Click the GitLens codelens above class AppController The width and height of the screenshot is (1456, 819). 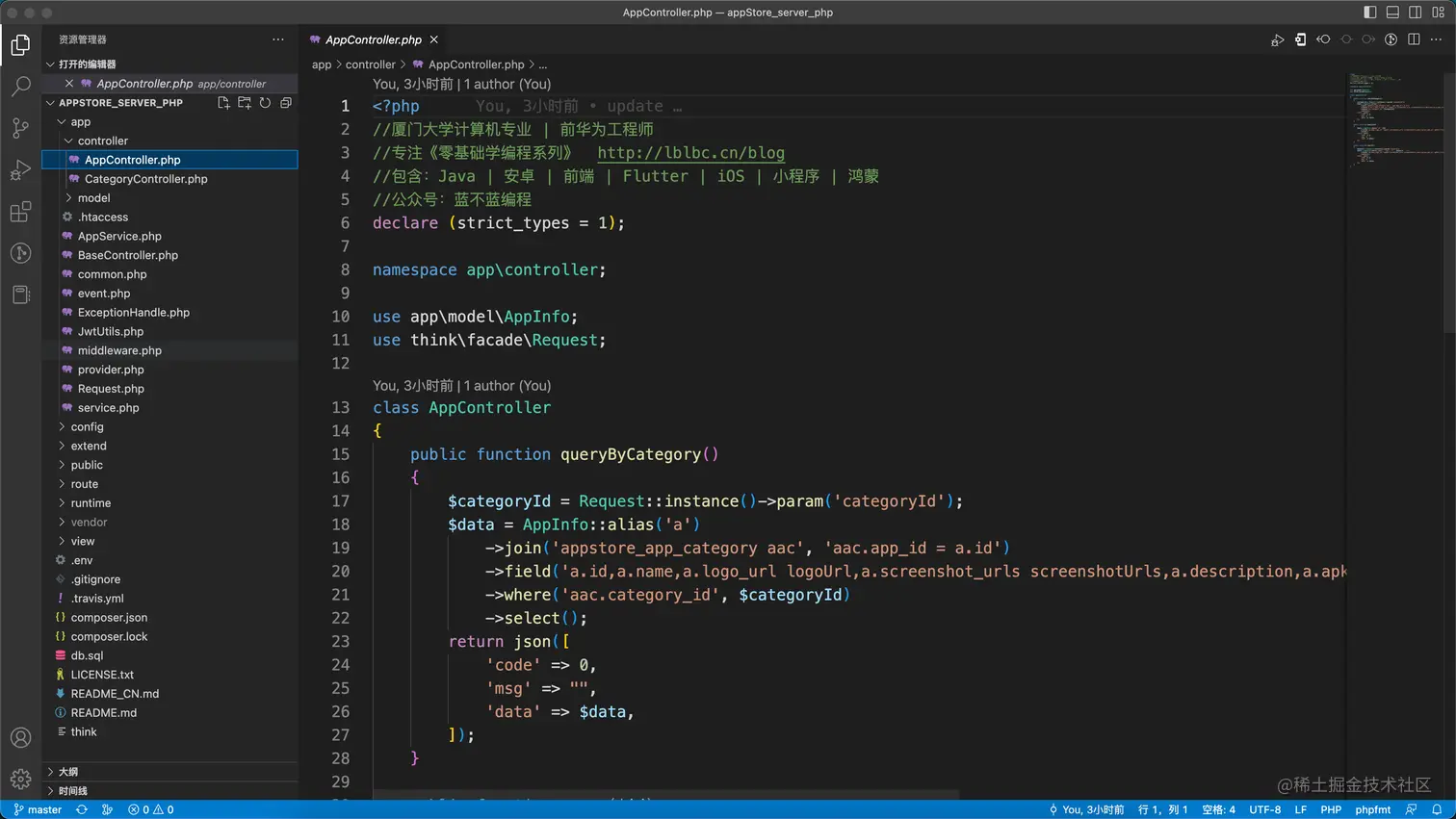(x=461, y=386)
